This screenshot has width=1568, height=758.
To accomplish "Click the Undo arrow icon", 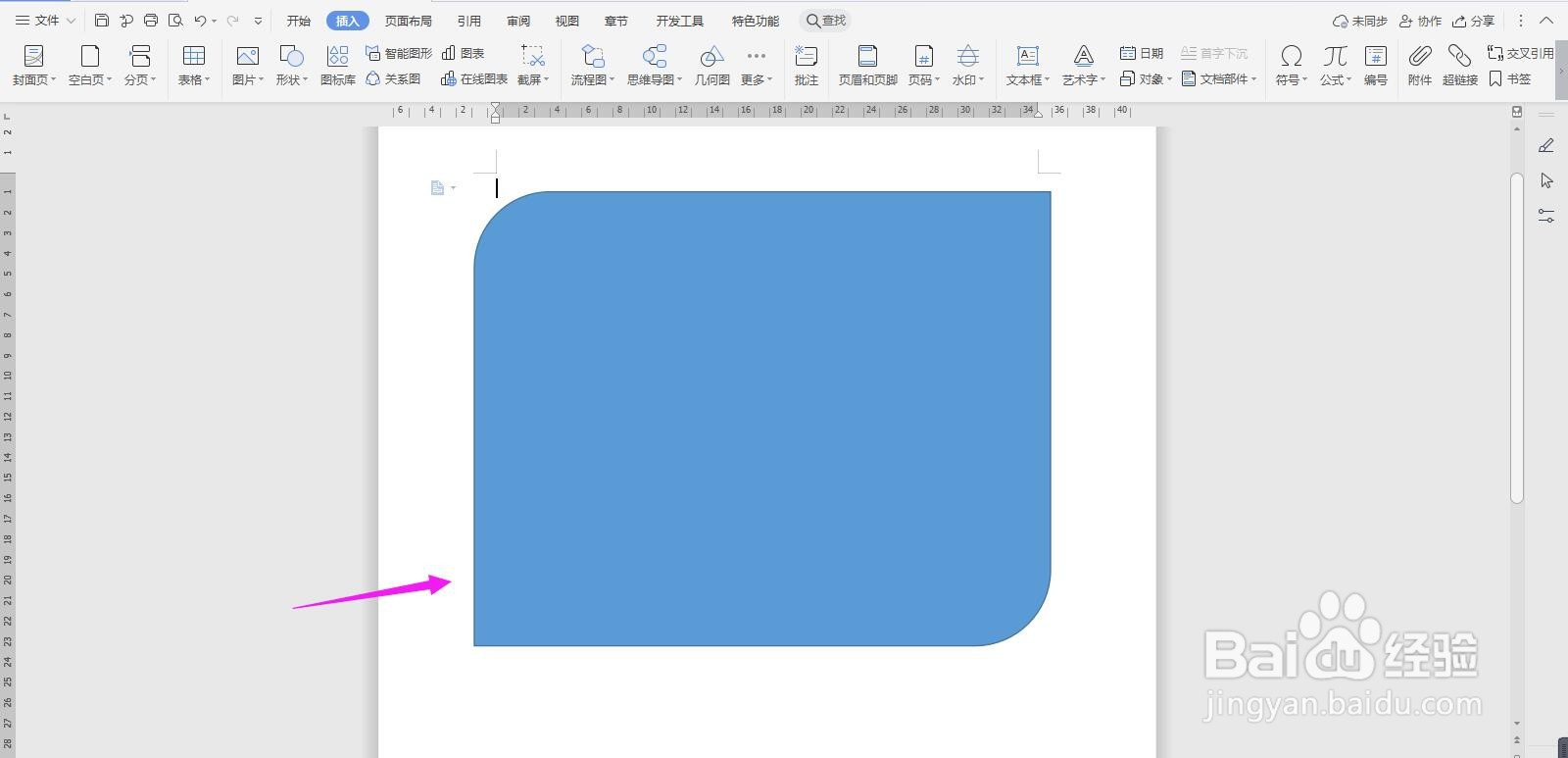I will point(200,20).
